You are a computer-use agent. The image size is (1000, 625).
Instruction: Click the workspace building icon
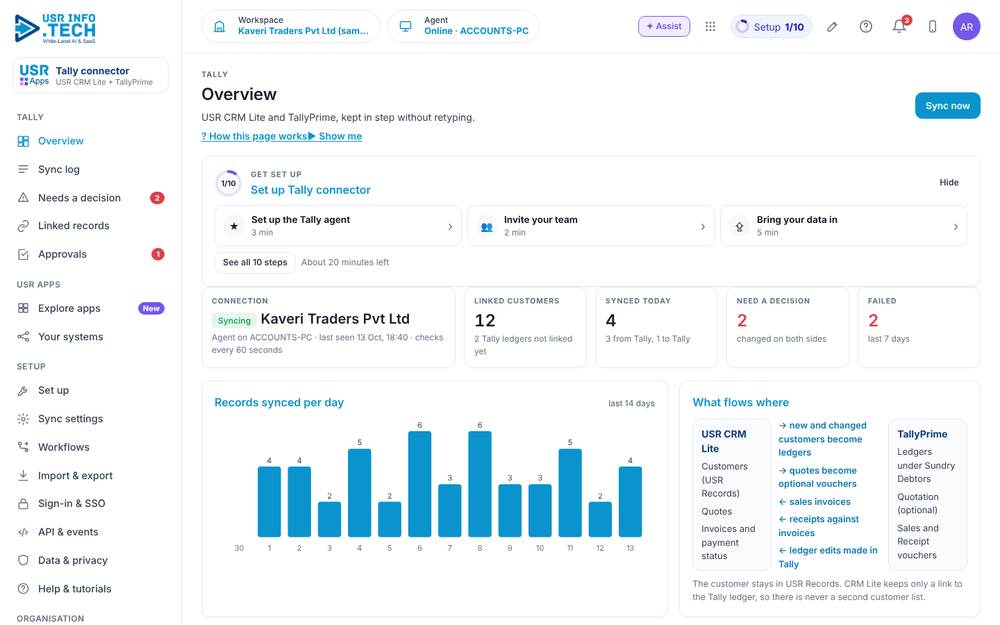[219, 26]
